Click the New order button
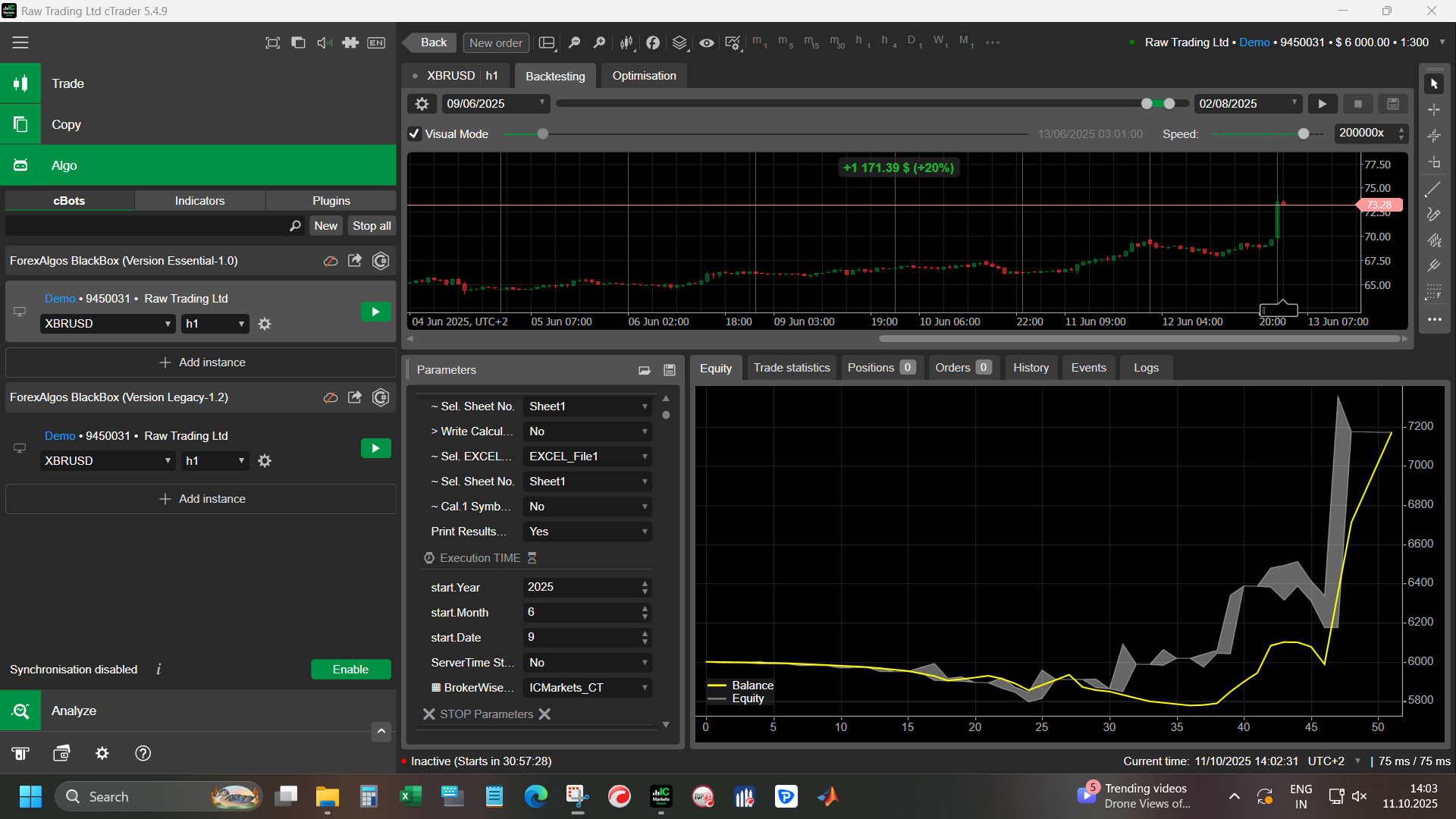 [x=495, y=42]
